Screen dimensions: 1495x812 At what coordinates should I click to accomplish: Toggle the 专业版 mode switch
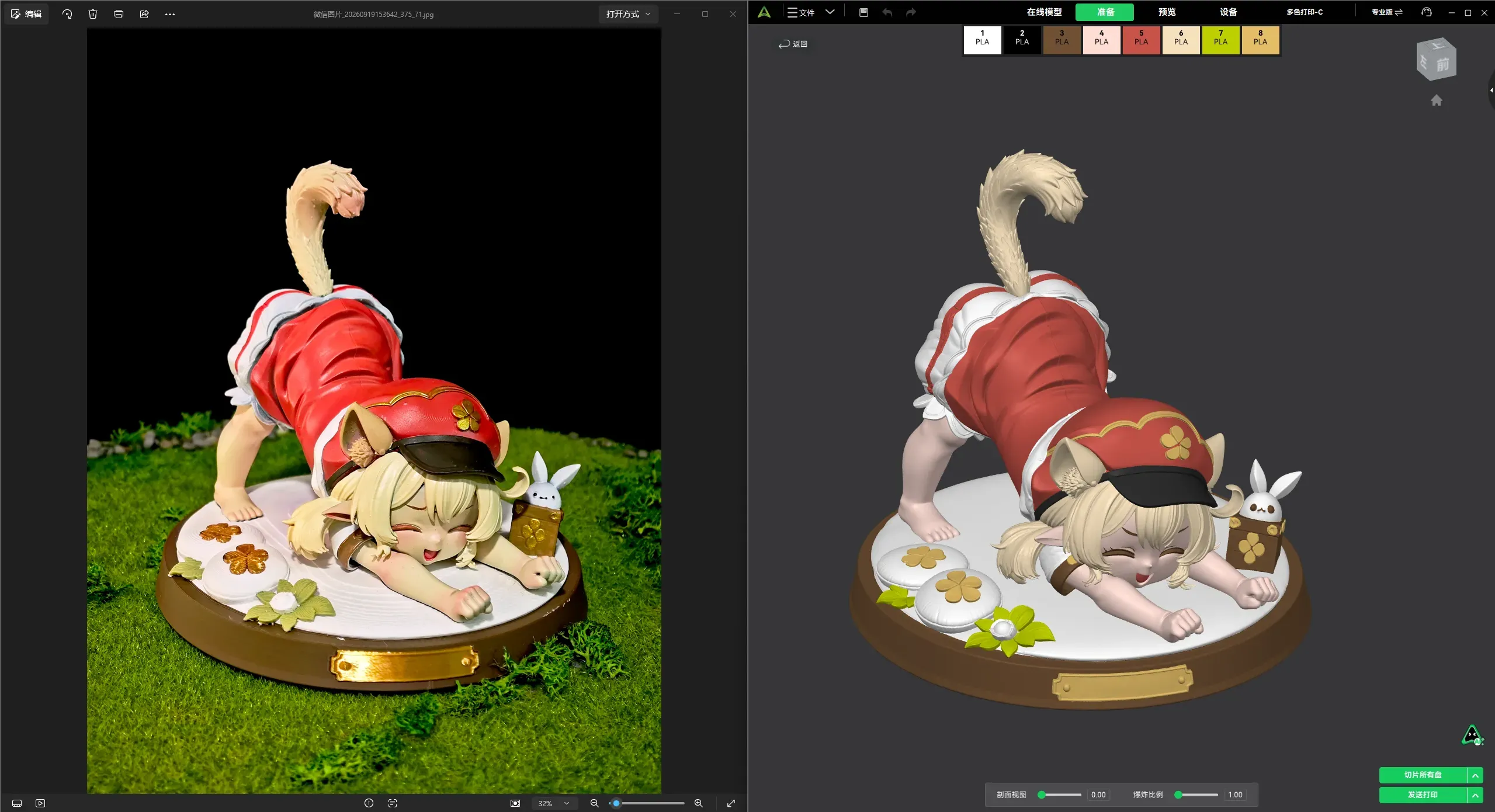[1387, 12]
